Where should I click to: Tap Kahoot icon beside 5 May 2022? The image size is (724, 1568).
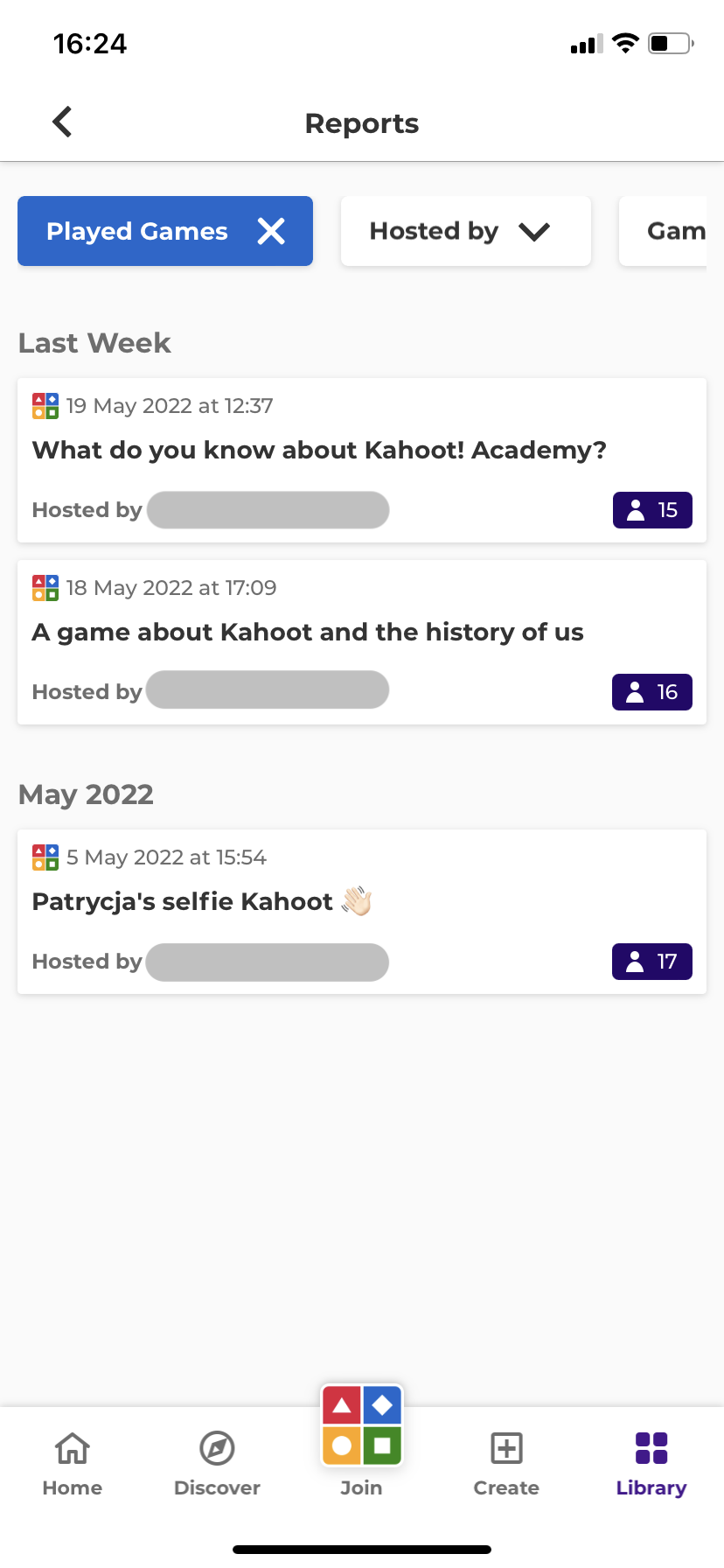45,857
